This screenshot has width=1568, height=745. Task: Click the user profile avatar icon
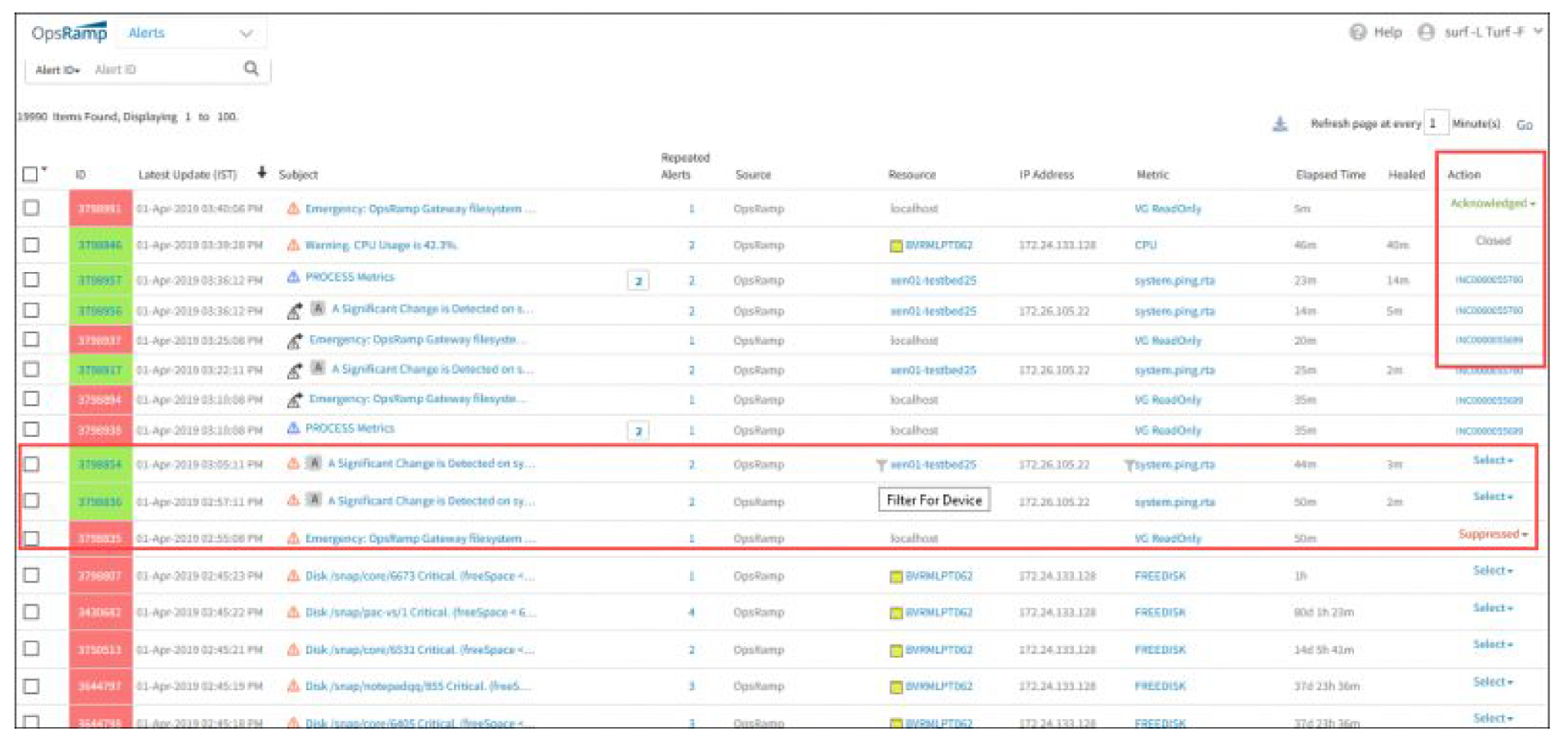click(1426, 32)
